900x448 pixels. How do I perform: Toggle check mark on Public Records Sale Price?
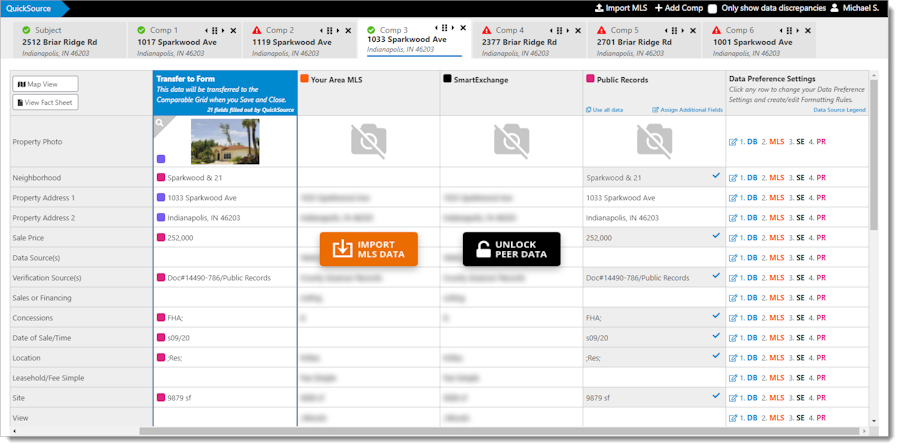(x=716, y=235)
